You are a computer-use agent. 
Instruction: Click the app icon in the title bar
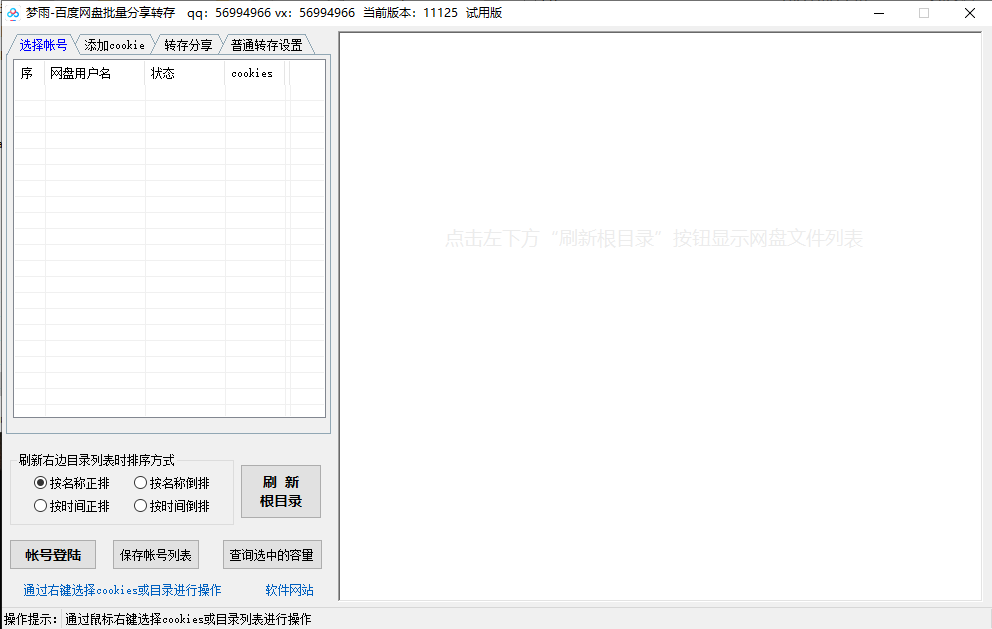click(x=13, y=13)
